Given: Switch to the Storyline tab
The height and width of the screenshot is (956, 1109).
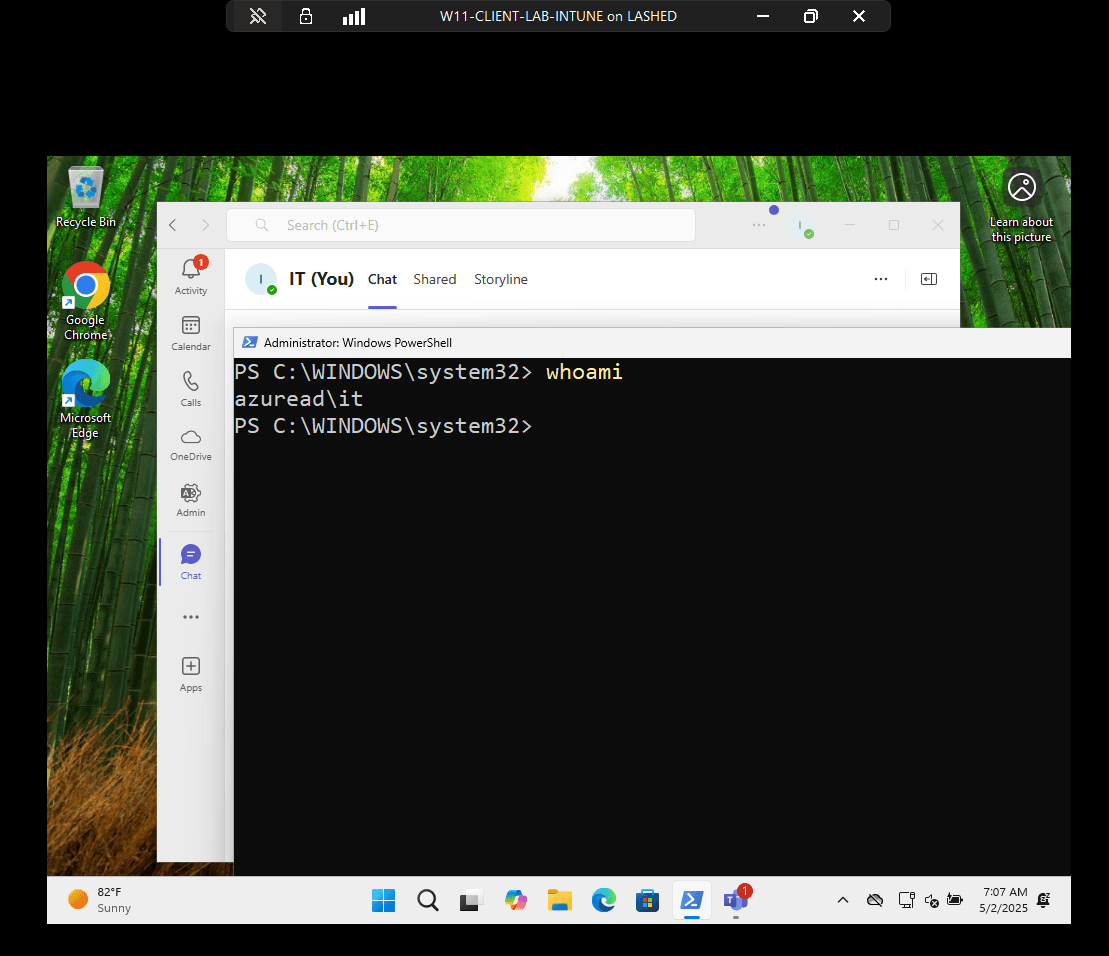Looking at the screenshot, I should pyautogui.click(x=501, y=280).
